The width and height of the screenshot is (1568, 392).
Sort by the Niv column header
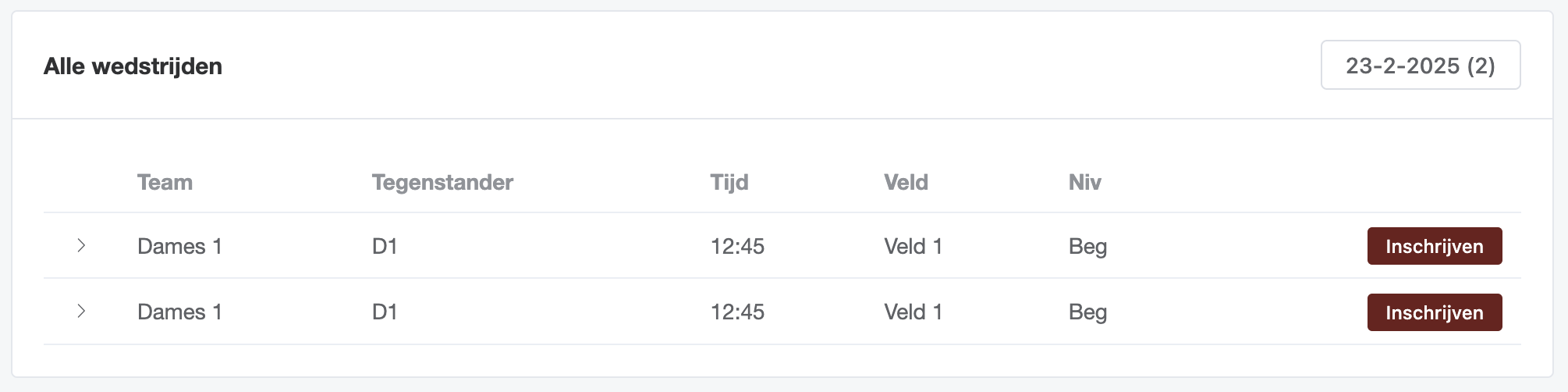pyautogui.click(x=1084, y=182)
